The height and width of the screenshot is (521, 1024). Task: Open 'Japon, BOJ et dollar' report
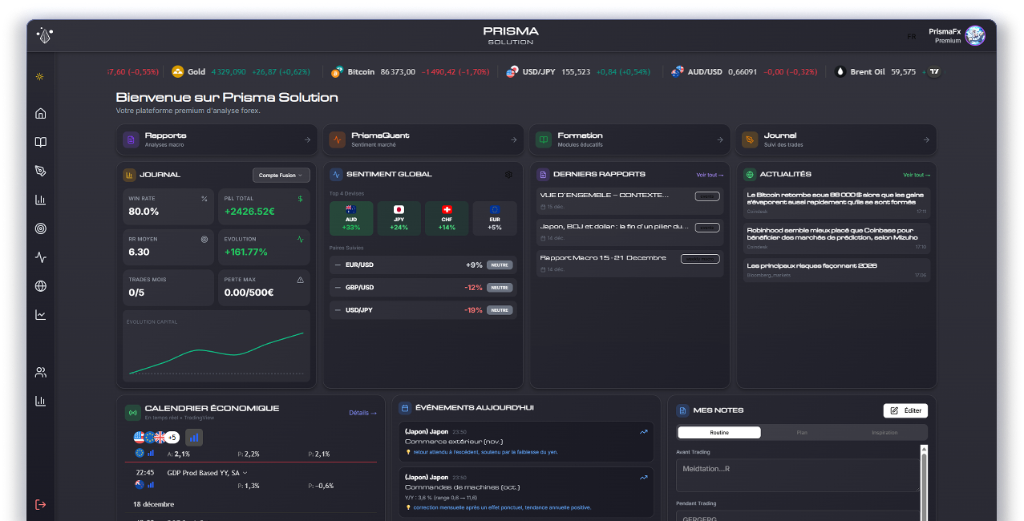pos(630,232)
